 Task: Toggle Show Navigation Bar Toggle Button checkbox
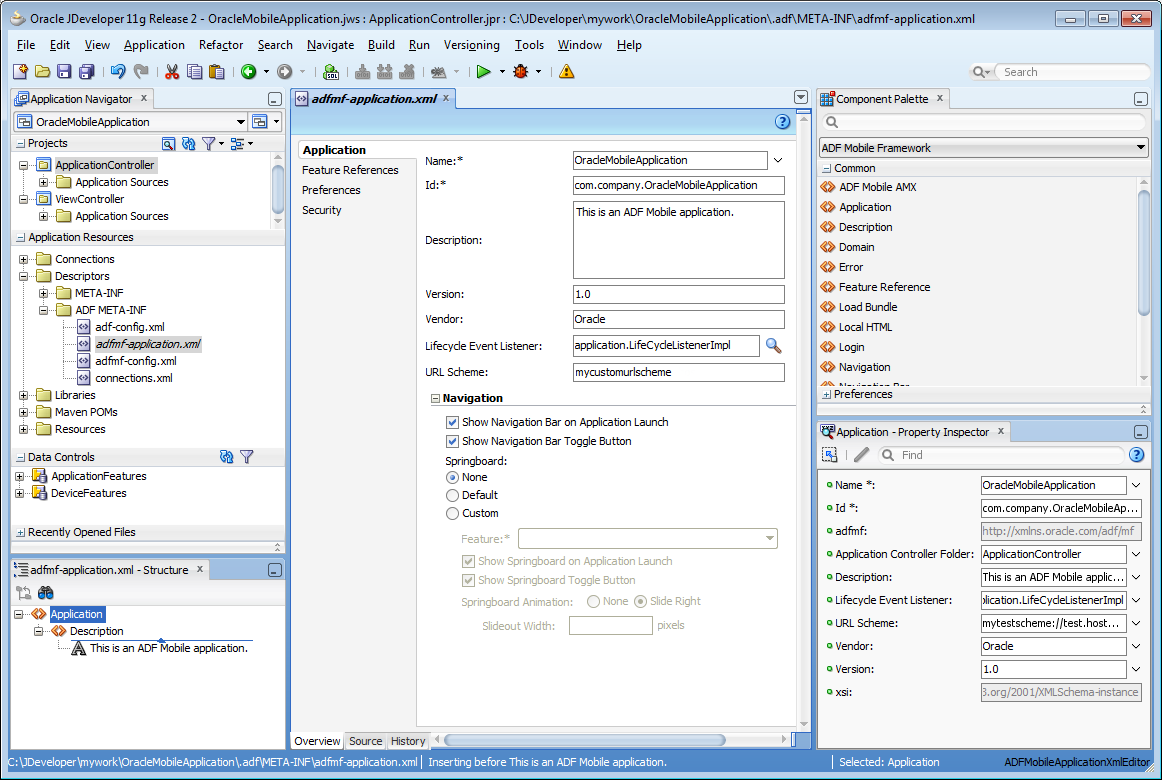[452, 441]
